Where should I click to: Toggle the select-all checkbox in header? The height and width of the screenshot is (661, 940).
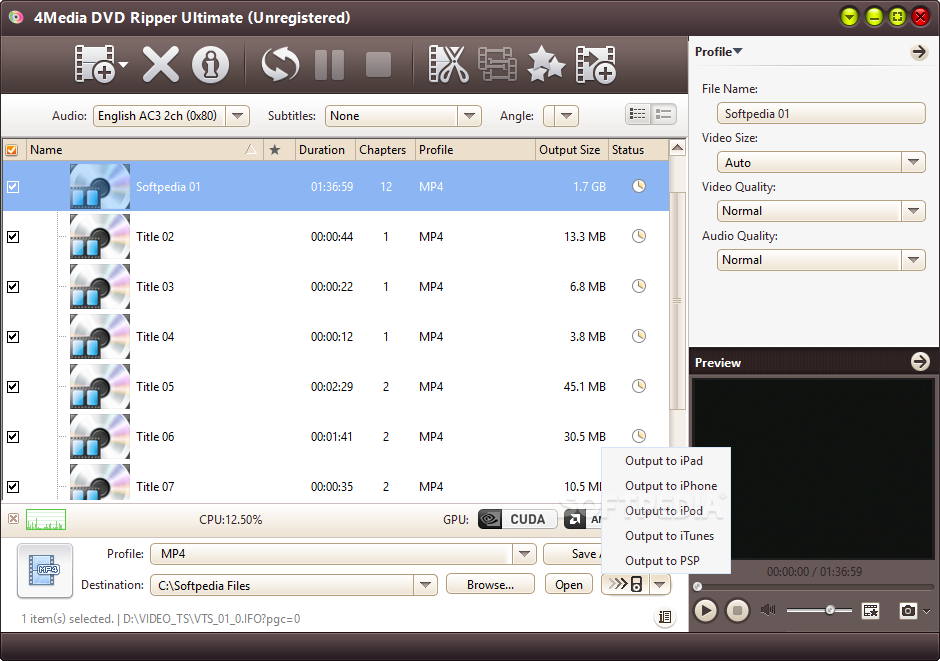pyautogui.click(x=12, y=150)
